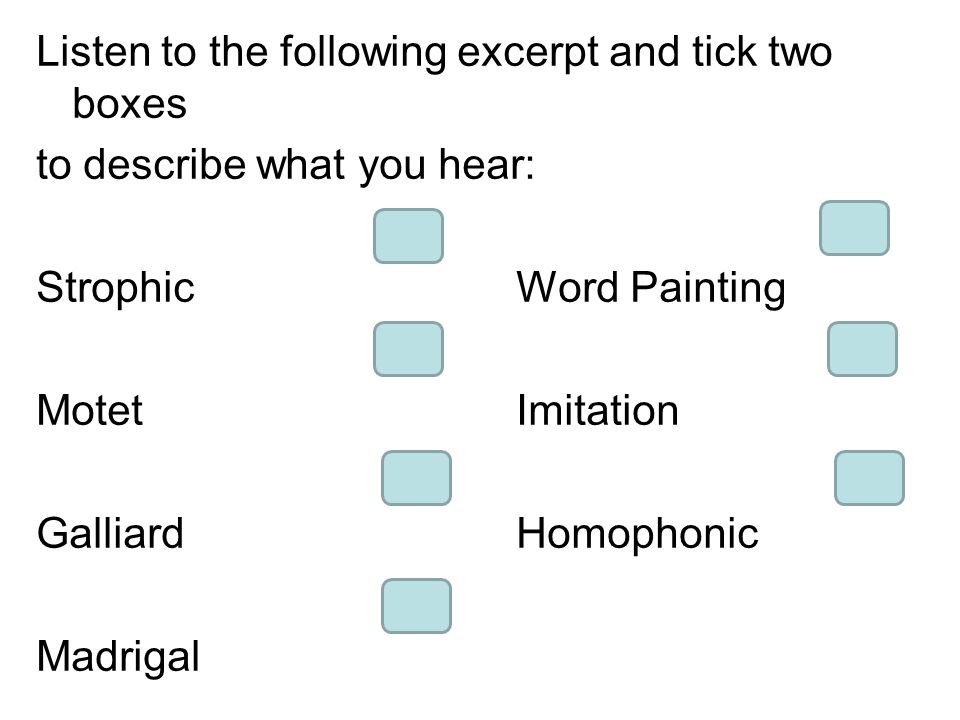Select the Strophic label text

[116, 288]
